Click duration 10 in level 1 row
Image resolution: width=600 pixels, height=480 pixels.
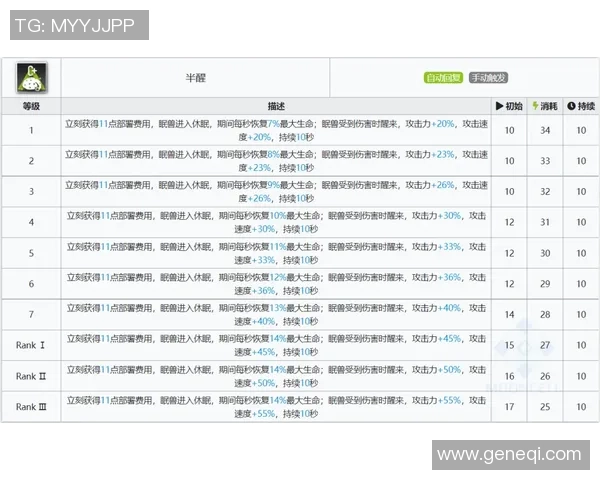click(581, 130)
